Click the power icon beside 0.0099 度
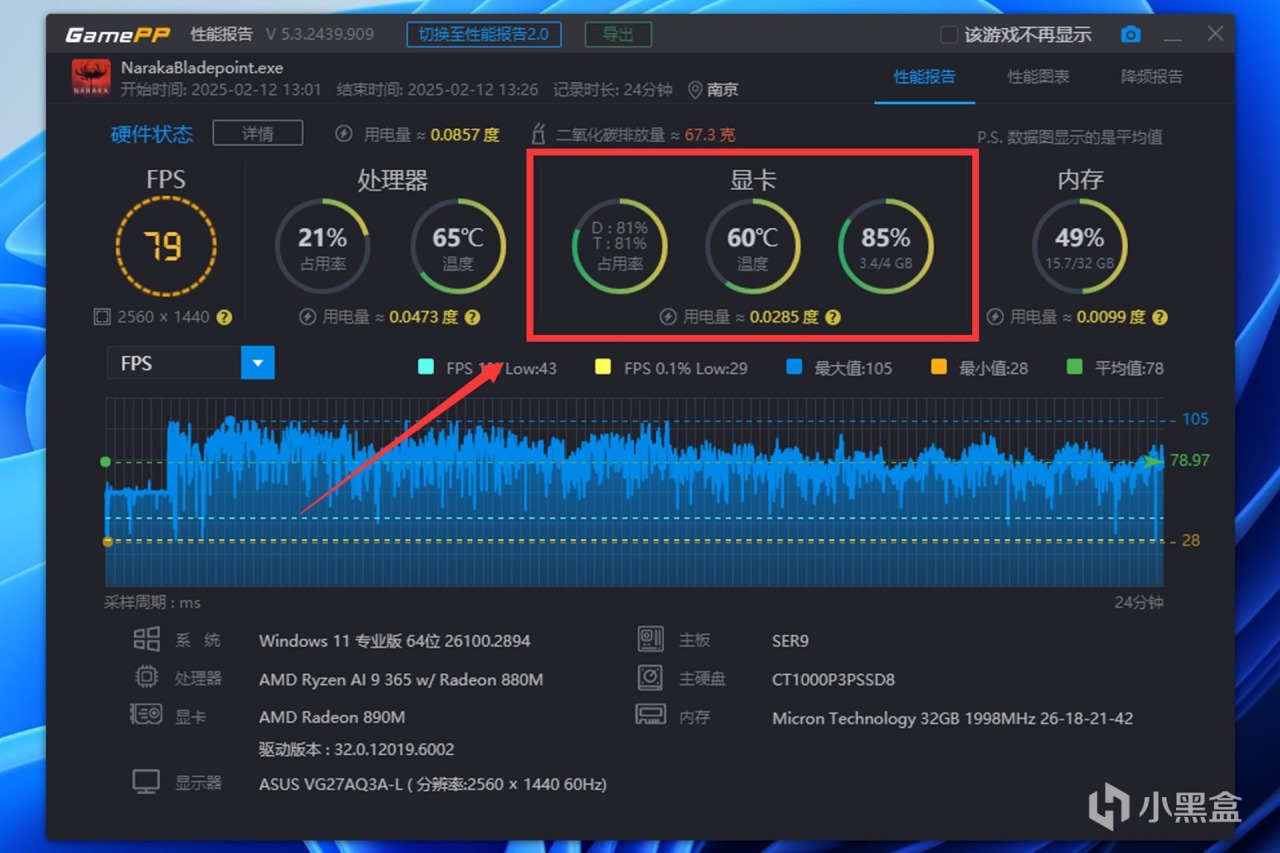The image size is (1280, 853). point(995,317)
